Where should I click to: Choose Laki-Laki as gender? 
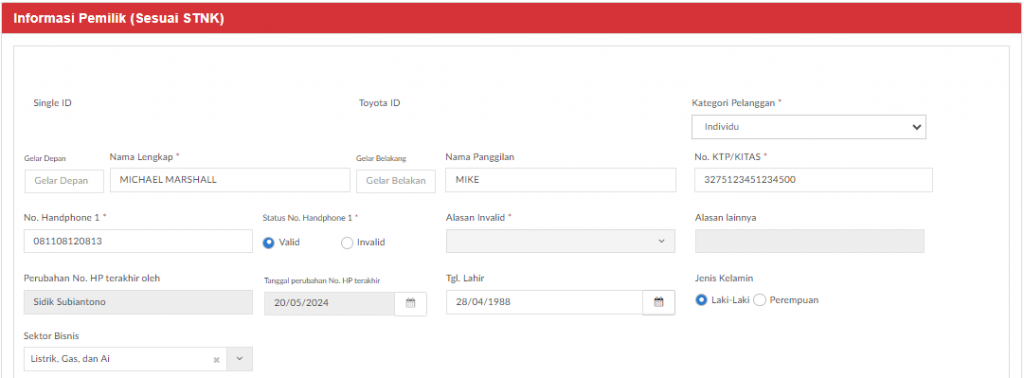coord(701,300)
